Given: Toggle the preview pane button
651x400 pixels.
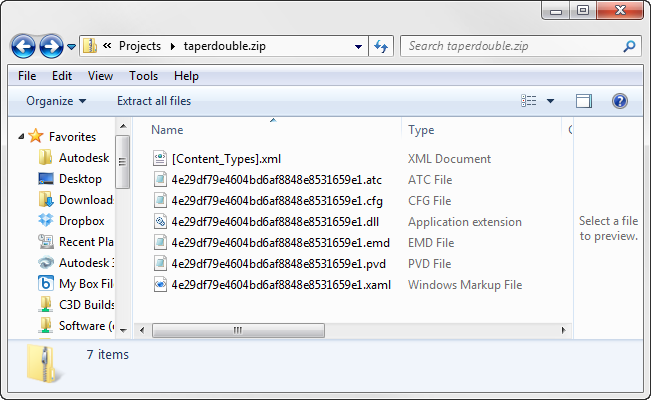Looking at the screenshot, I should [x=585, y=101].
